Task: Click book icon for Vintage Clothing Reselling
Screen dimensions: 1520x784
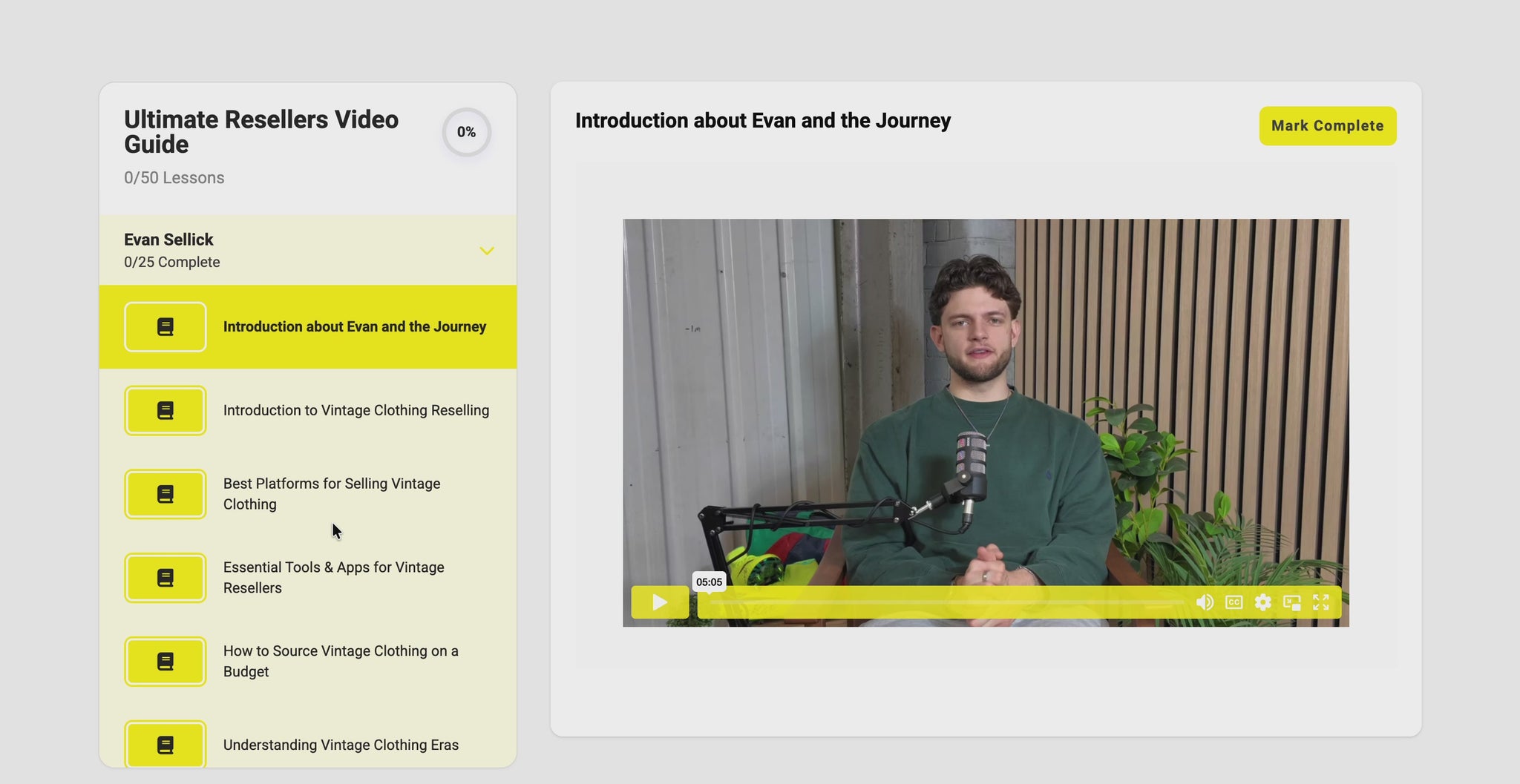Action: click(x=166, y=411)
